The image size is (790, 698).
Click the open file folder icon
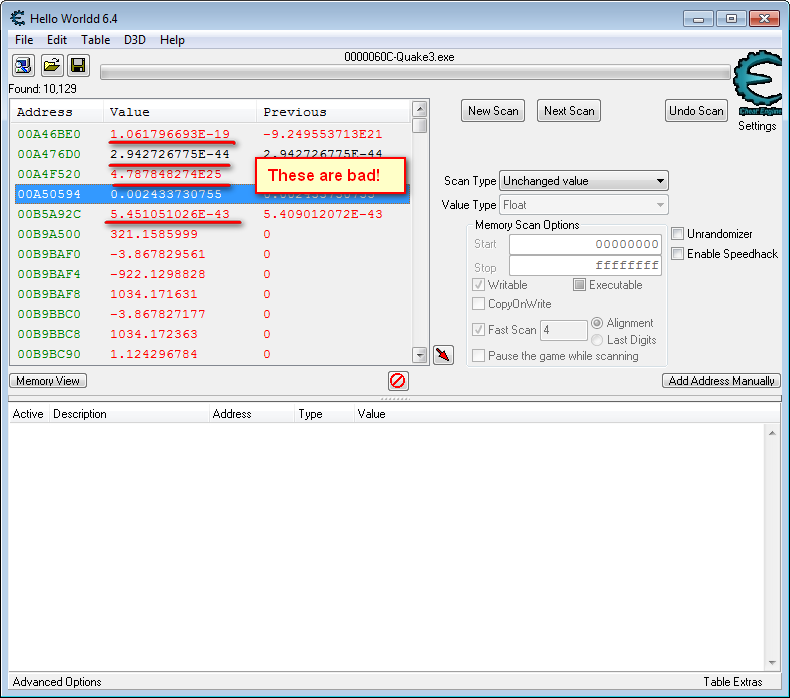pos(51,66)
